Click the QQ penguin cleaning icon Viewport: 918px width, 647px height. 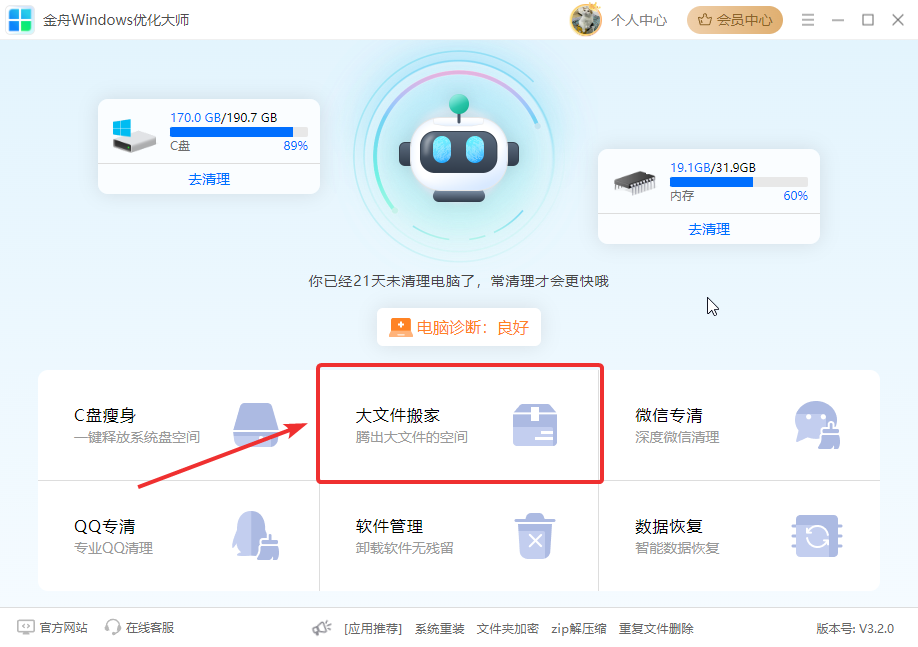[256, 535]
